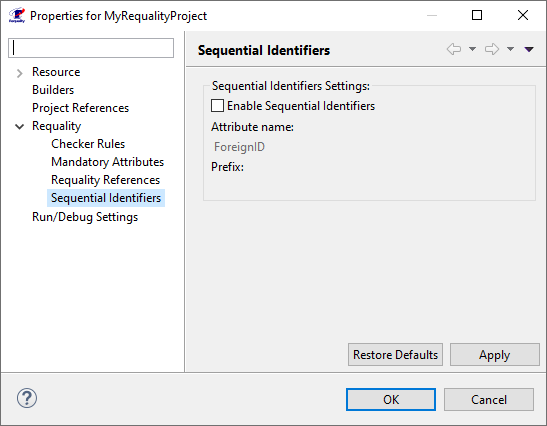
Task: Open the Requality References page
Action: click(x=105, y=180)
